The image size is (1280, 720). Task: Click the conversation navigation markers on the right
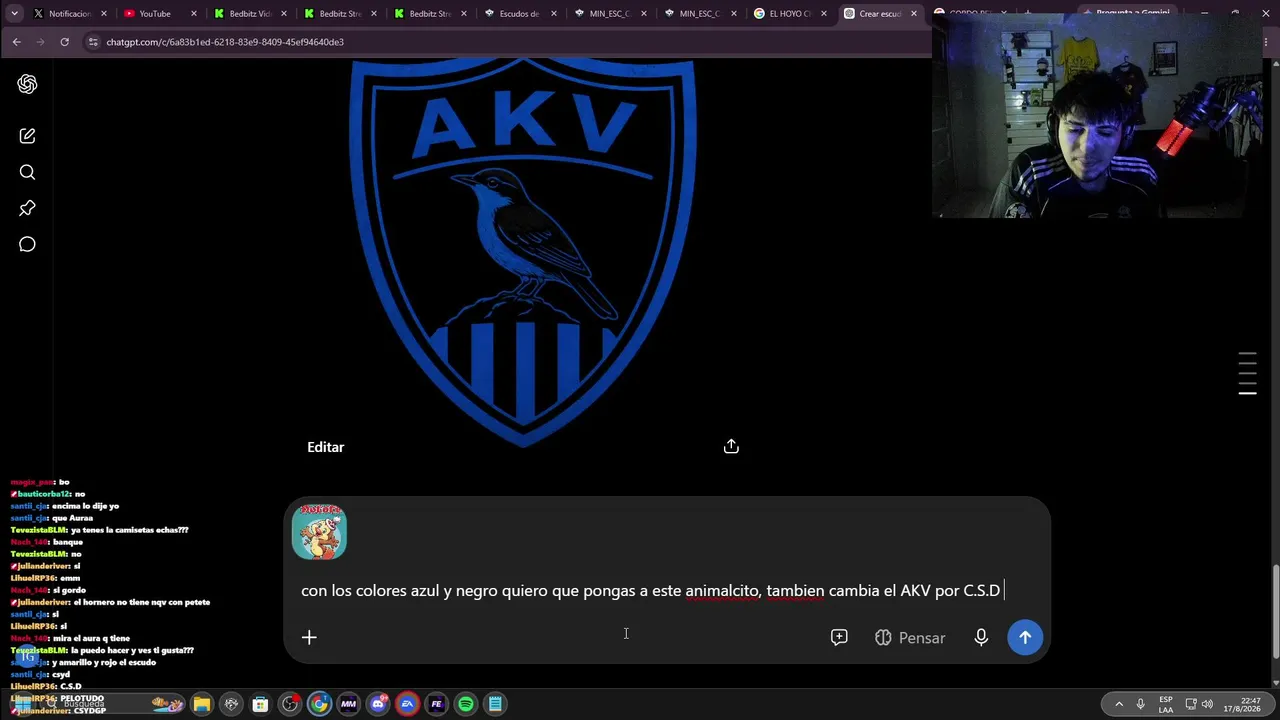pos(1247,374)
